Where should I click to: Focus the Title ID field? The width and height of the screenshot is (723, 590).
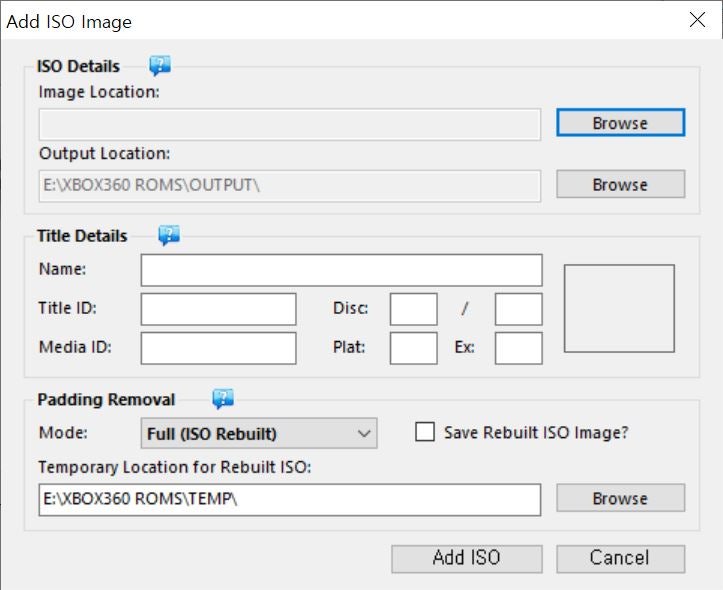[x=218, y=309]
